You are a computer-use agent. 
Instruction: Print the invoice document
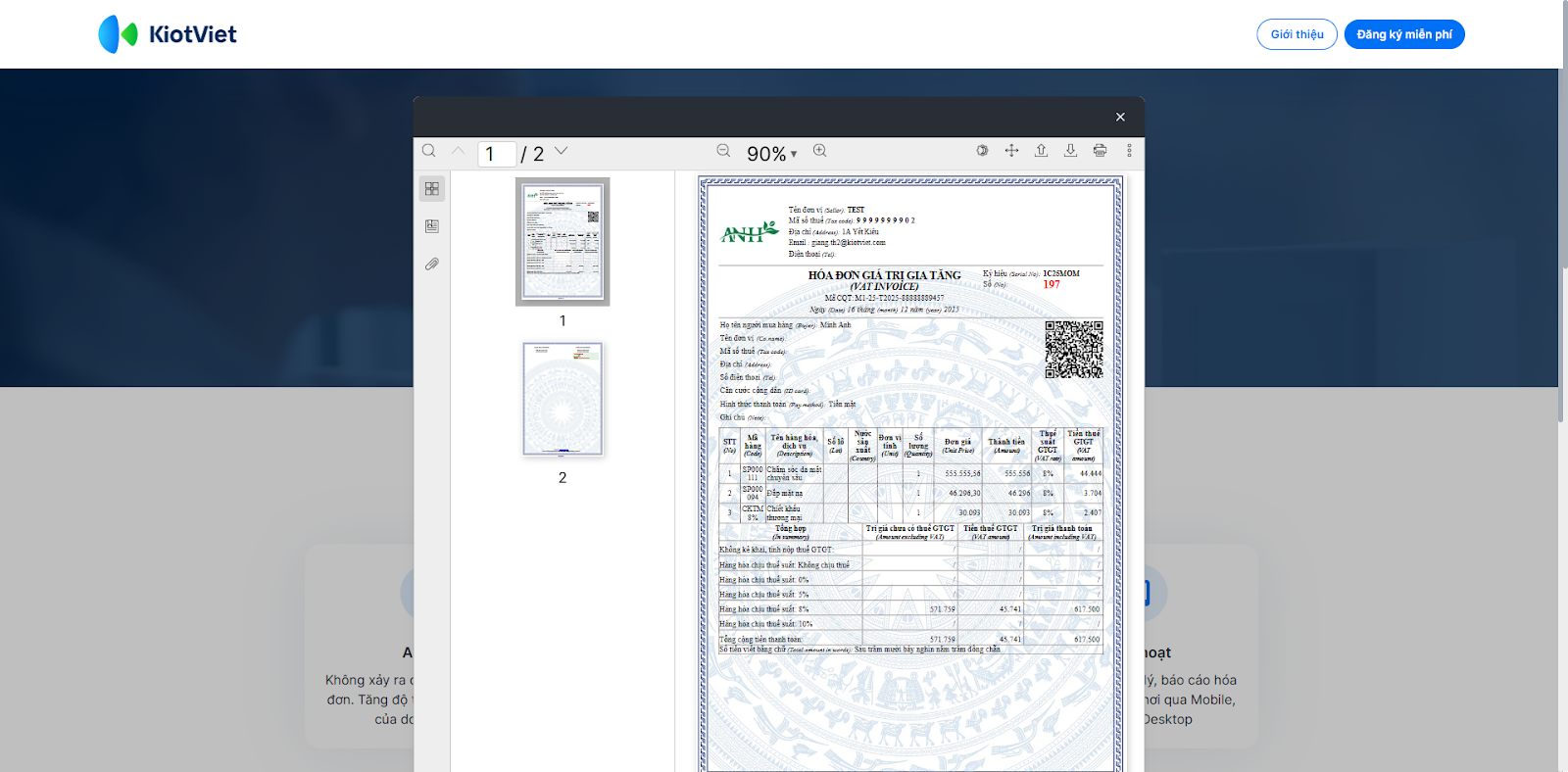[x=1100, y=151]
